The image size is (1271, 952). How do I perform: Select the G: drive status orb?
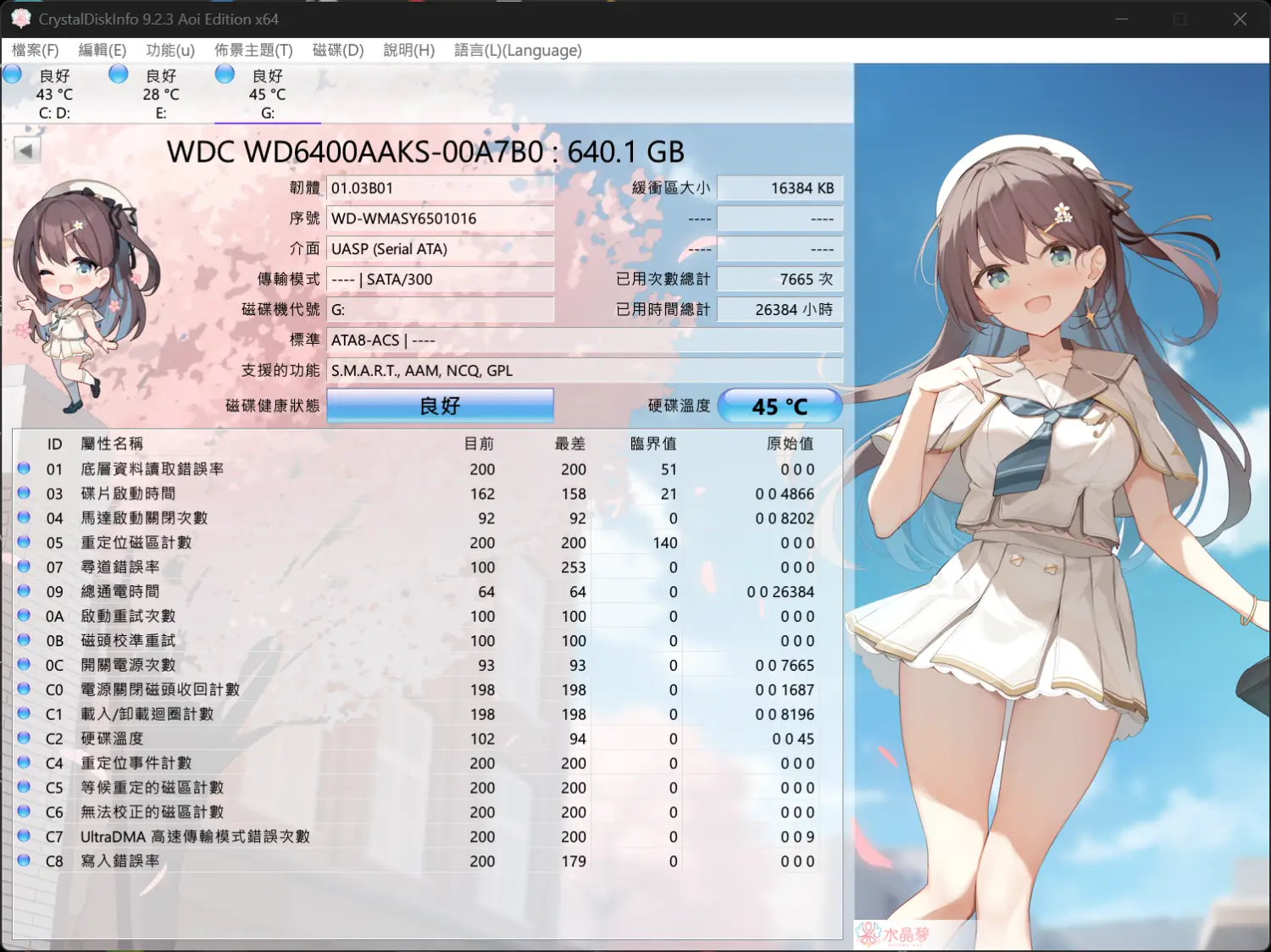[x=225, y=75]
